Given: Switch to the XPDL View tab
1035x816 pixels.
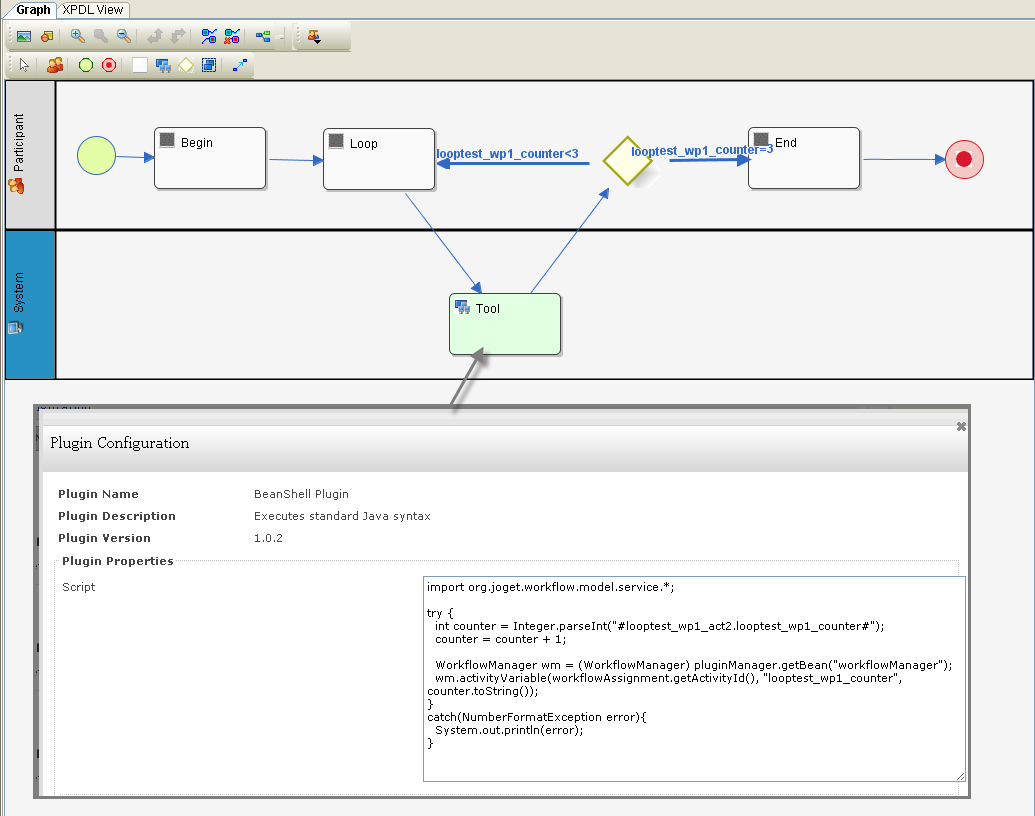Looking at the screenshot, I should [93, 9].
